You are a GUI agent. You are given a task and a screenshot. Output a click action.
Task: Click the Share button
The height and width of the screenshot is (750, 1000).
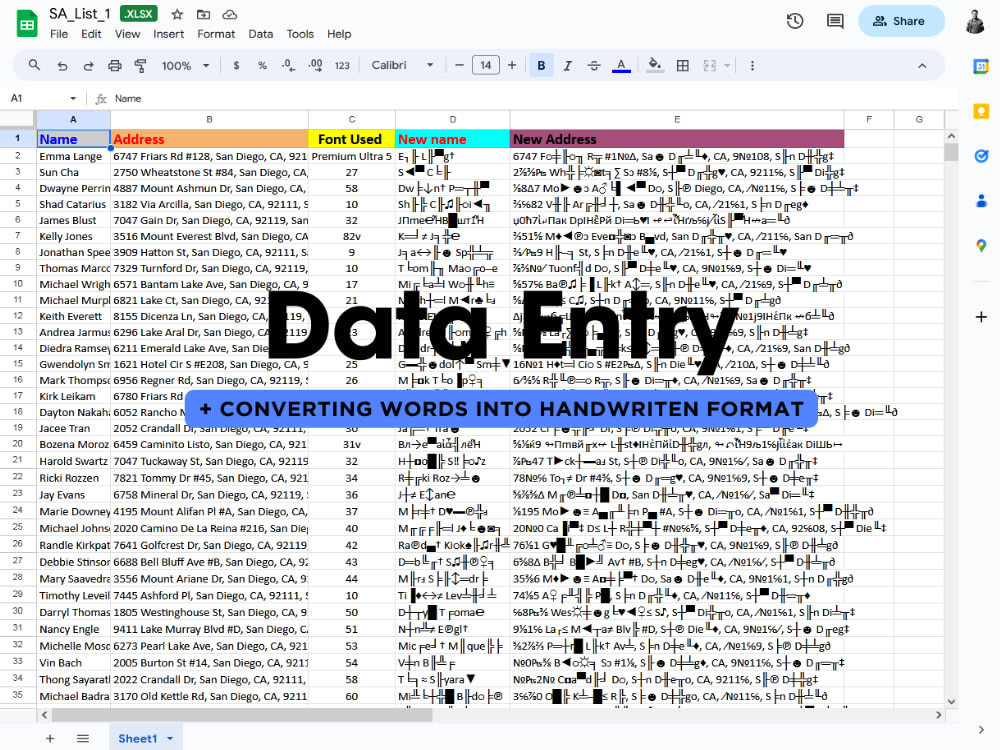(x=901, y=21)
